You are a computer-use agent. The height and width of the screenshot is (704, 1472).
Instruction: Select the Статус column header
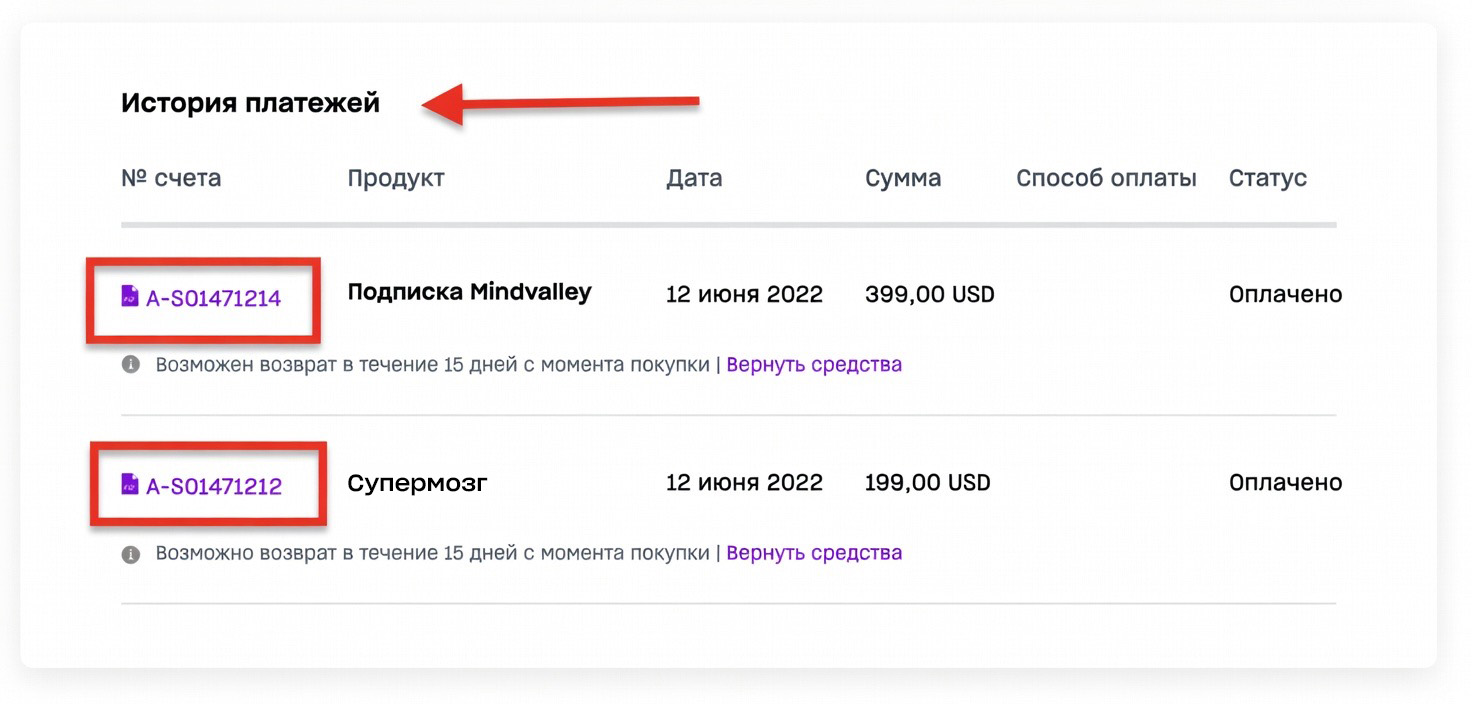click(1267, 179)
